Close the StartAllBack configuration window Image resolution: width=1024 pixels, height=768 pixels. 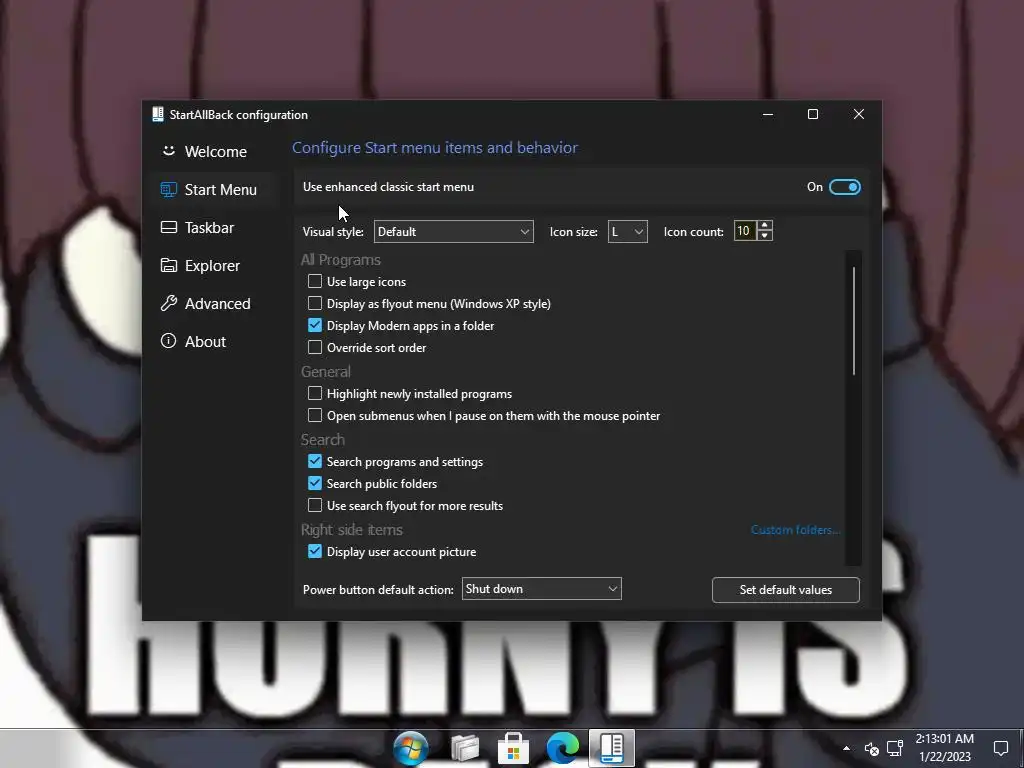point(859,114)
